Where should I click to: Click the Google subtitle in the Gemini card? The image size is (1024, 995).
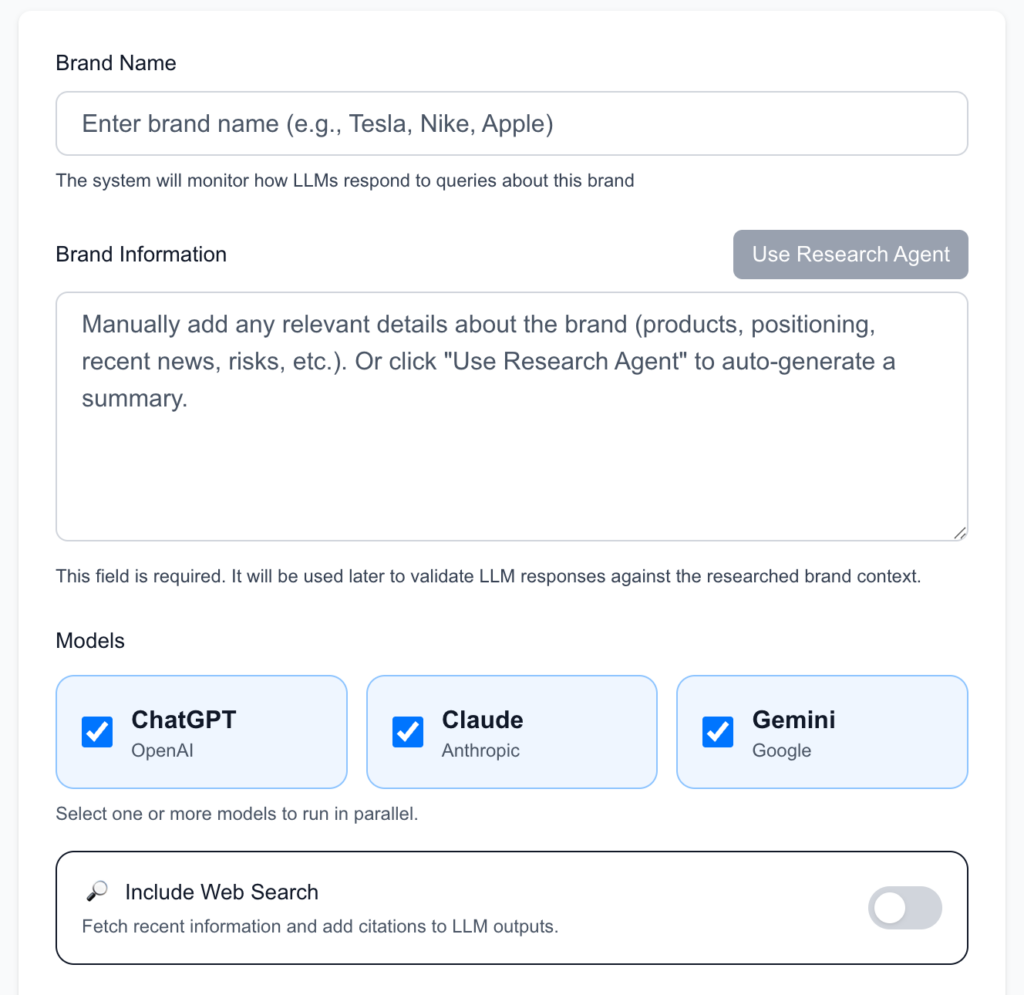781,751
